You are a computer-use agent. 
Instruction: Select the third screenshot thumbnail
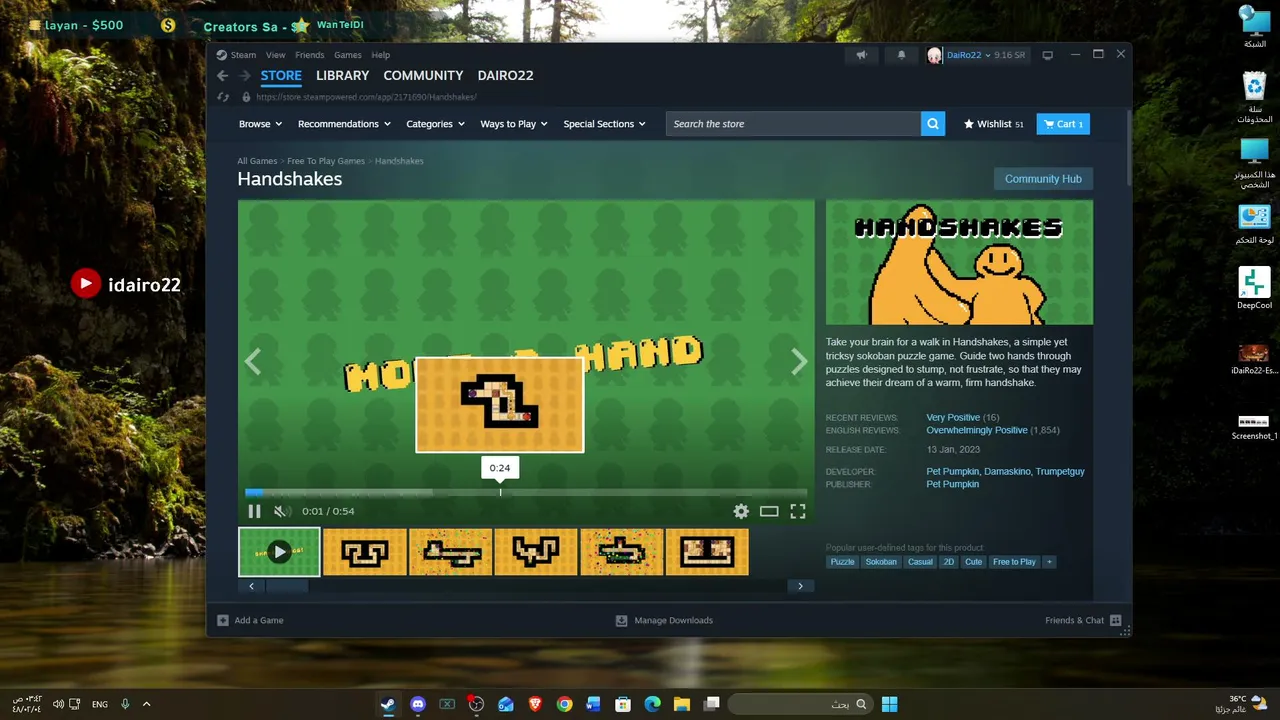coord(536,552)
